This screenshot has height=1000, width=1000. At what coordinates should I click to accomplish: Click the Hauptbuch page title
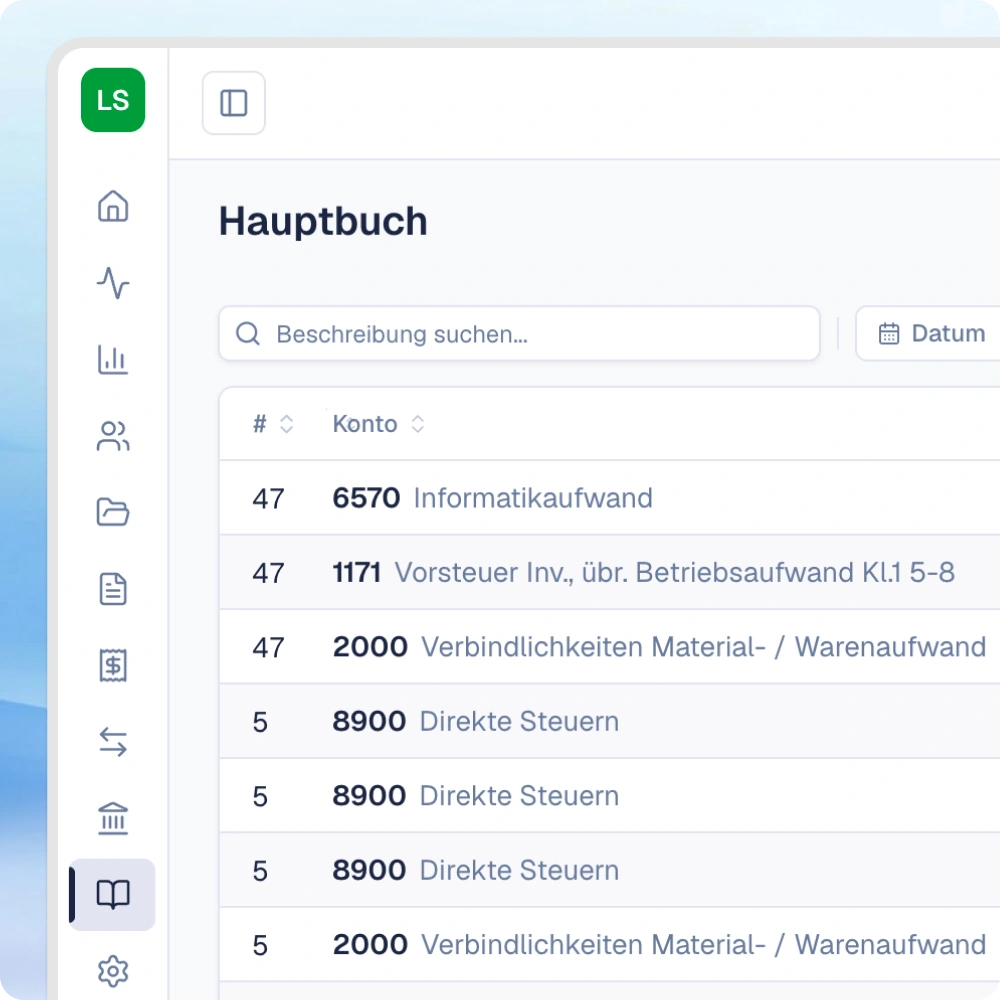coord(323,221)
